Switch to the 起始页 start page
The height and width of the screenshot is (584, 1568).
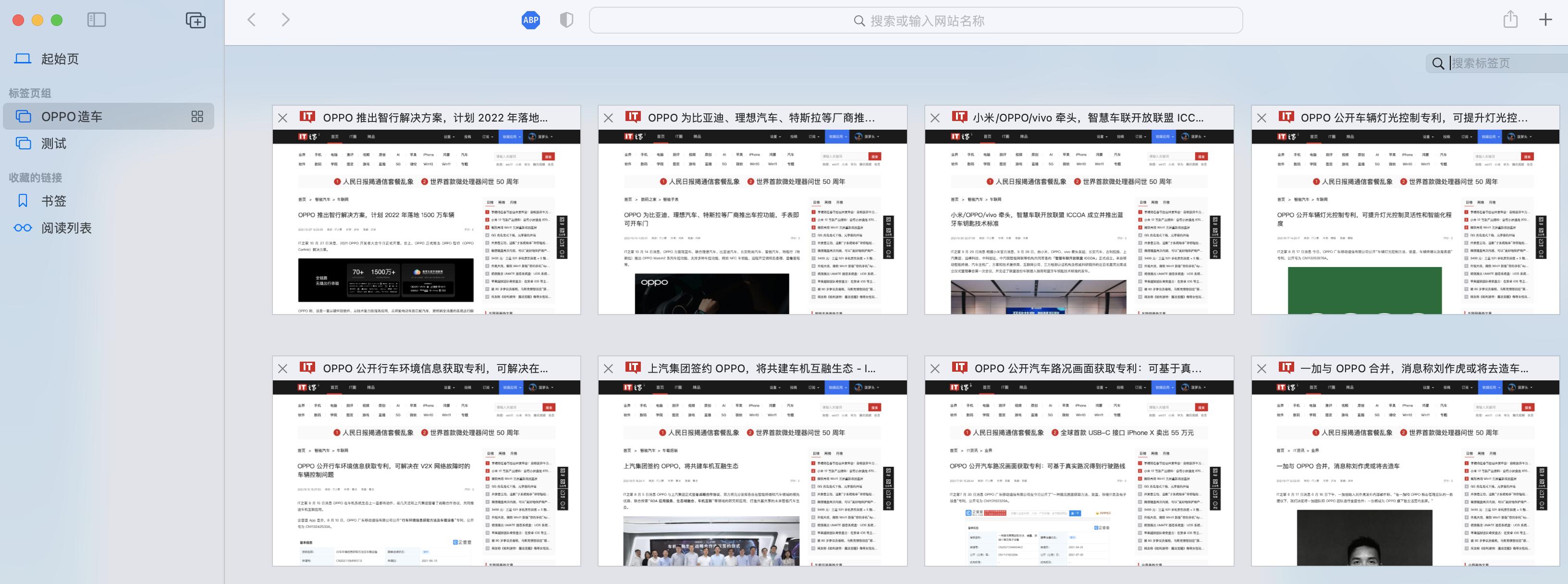pyautogui.click(x=60, y=58)
